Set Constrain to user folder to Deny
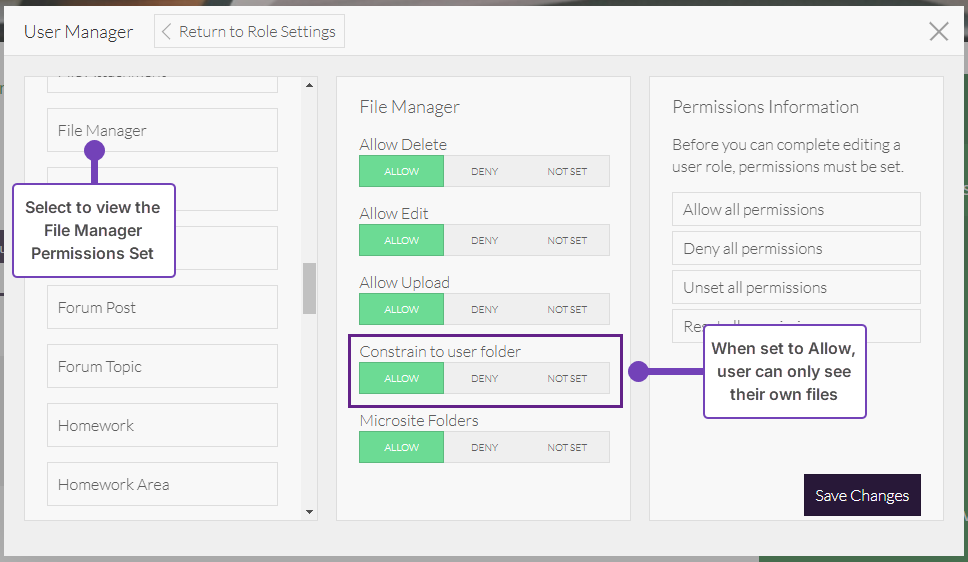This screenshot has height=562, width=968. pyautogui.click(x=484, y=378)
